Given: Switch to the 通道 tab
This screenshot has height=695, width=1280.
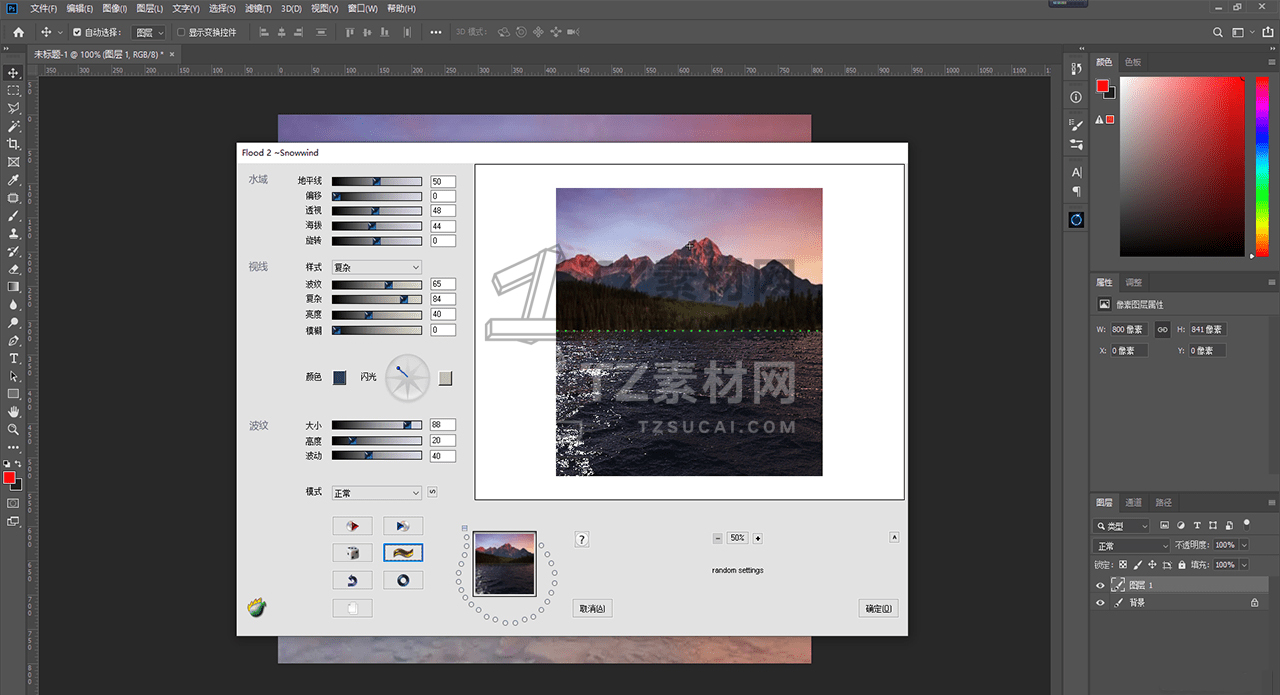Looking at the screenshot, I should click(x=1133, y=503).
